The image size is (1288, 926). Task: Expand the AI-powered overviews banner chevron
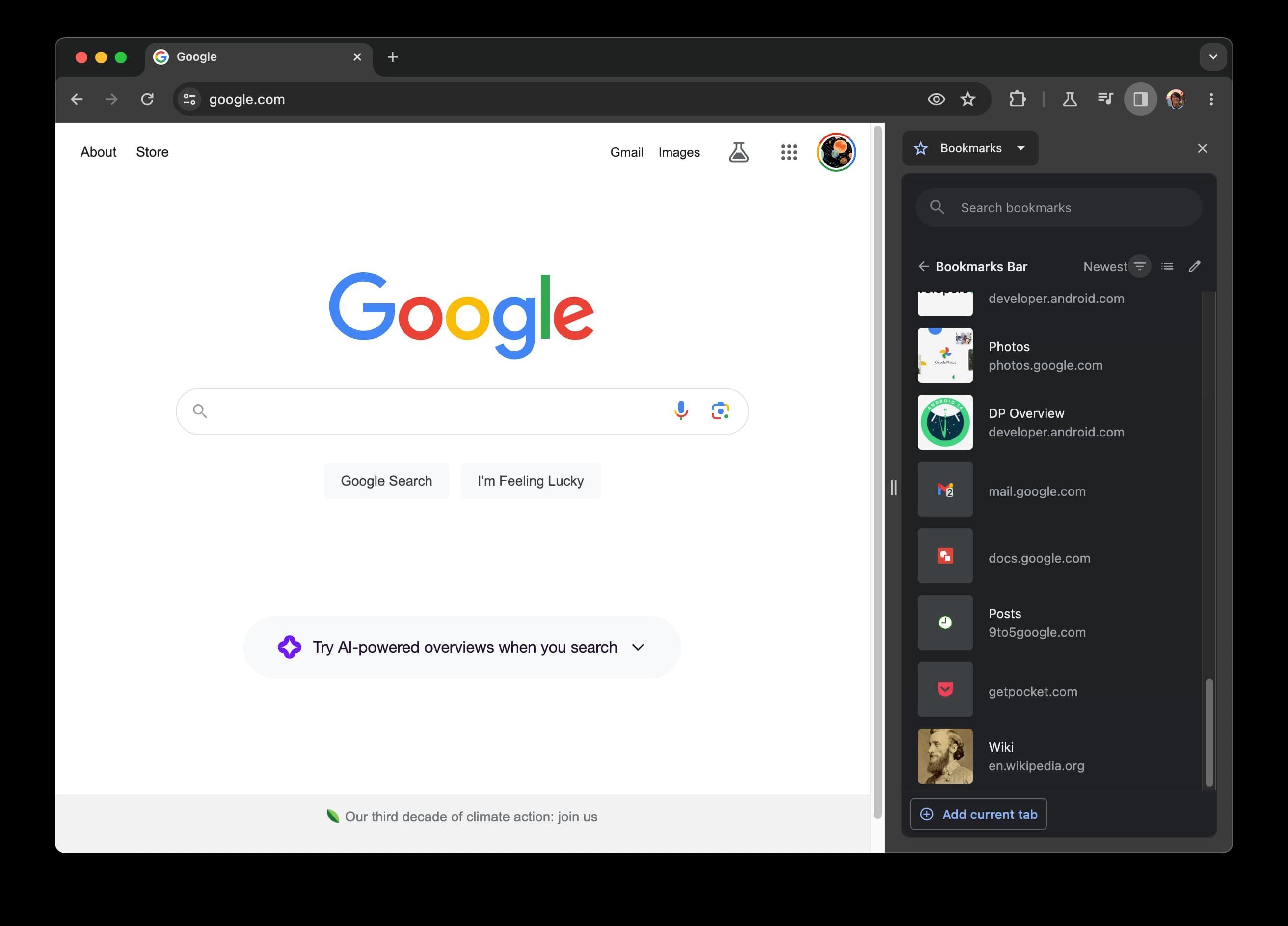[x=637, y=647]
